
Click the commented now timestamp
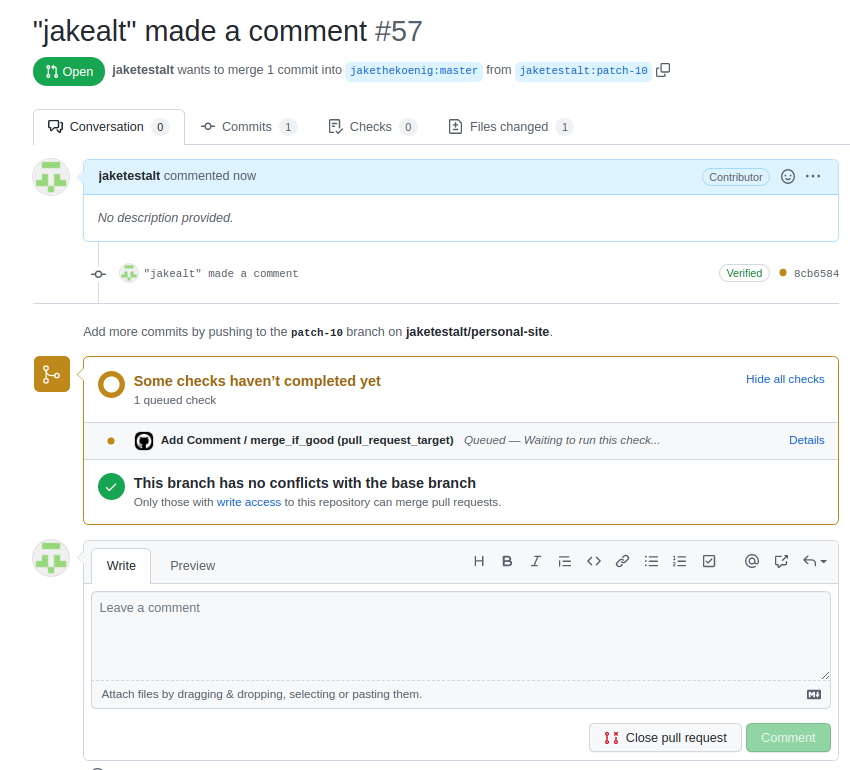(x=210, y=176)
